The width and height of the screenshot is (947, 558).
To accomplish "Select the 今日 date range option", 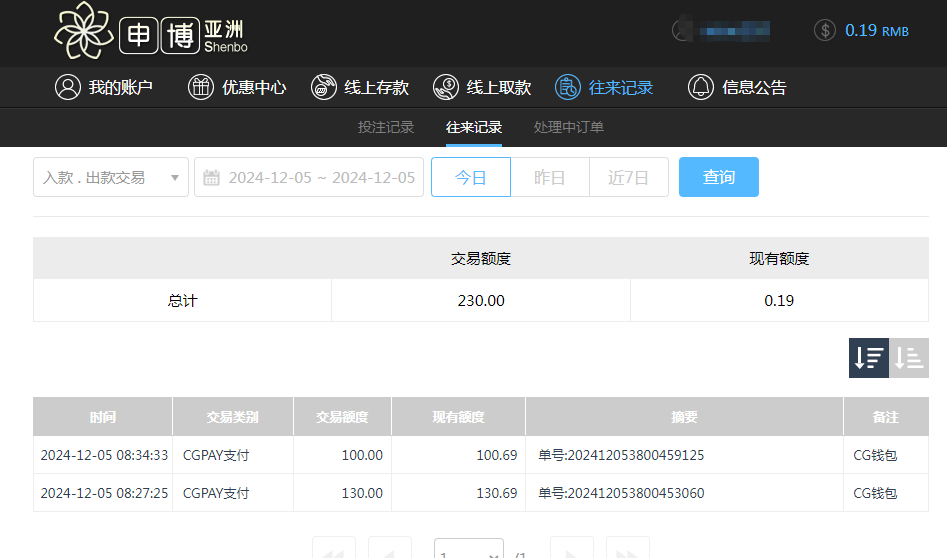I will pos(470,177).
